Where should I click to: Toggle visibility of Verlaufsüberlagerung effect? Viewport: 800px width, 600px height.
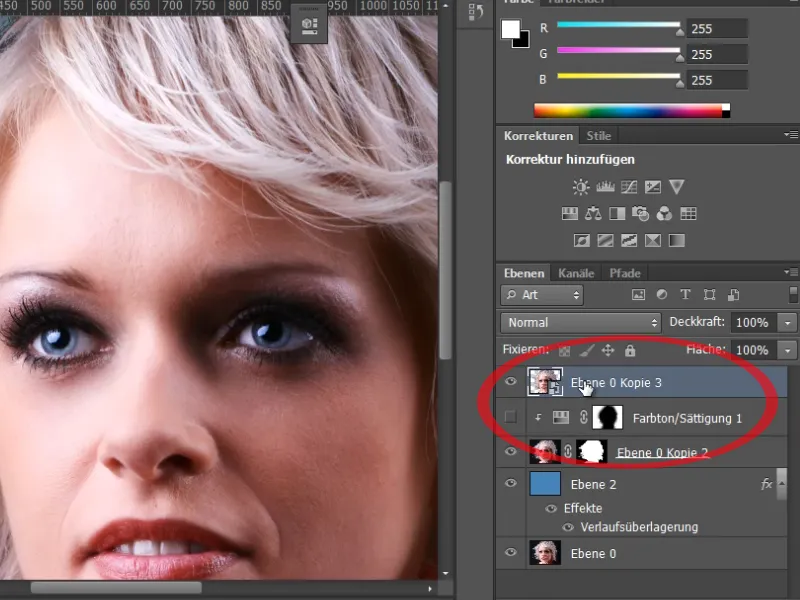[568, 528]
